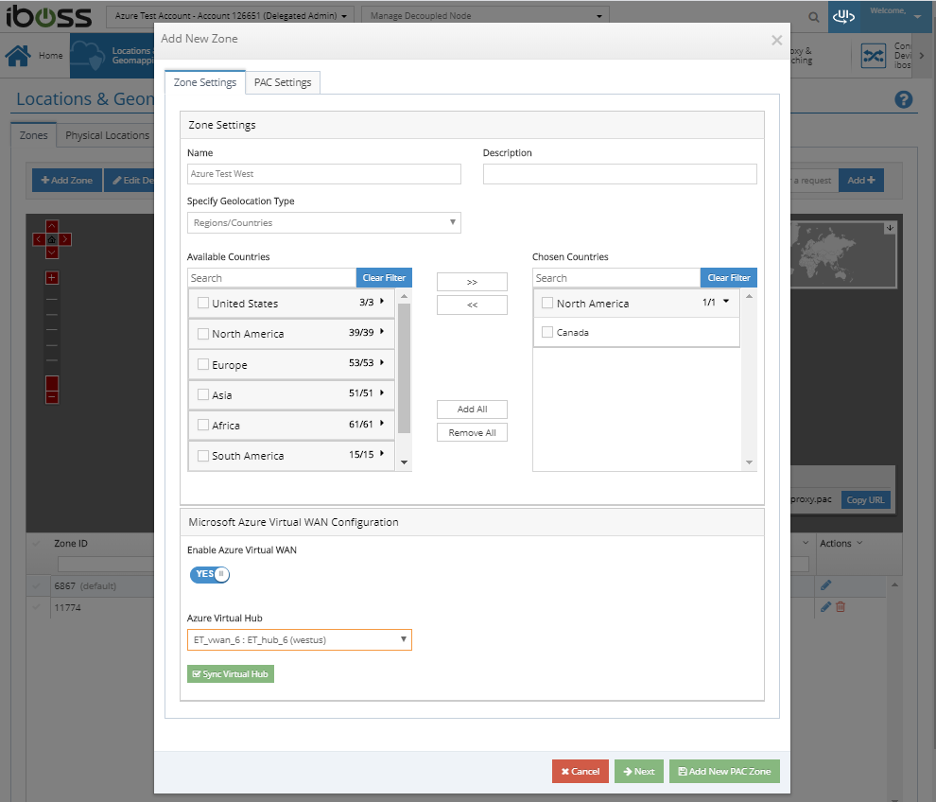
Task: Check the Canada checkbox
Action: tap(547, 332)
